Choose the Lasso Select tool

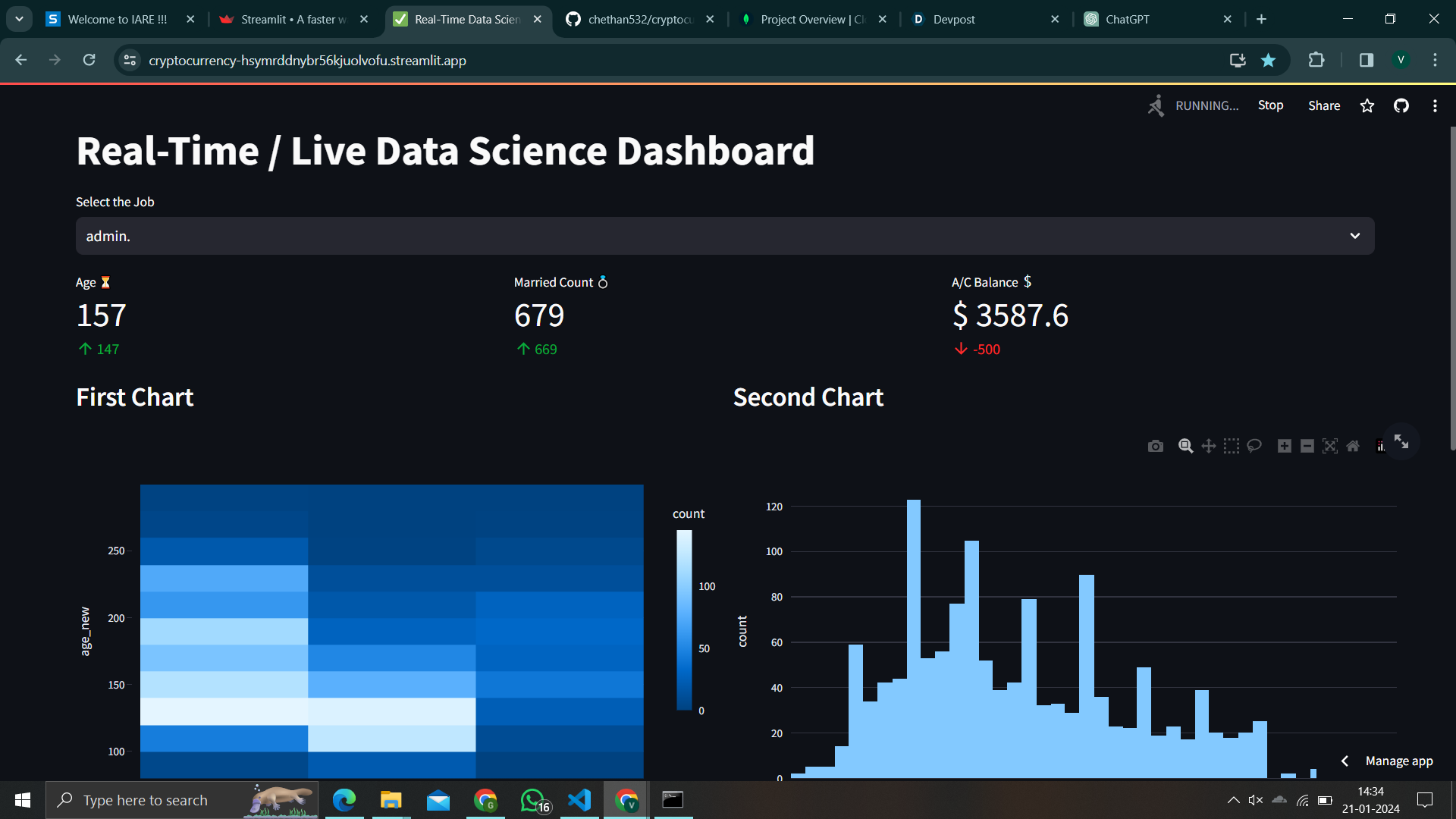pyautogui.click(x=1254, y=446)
